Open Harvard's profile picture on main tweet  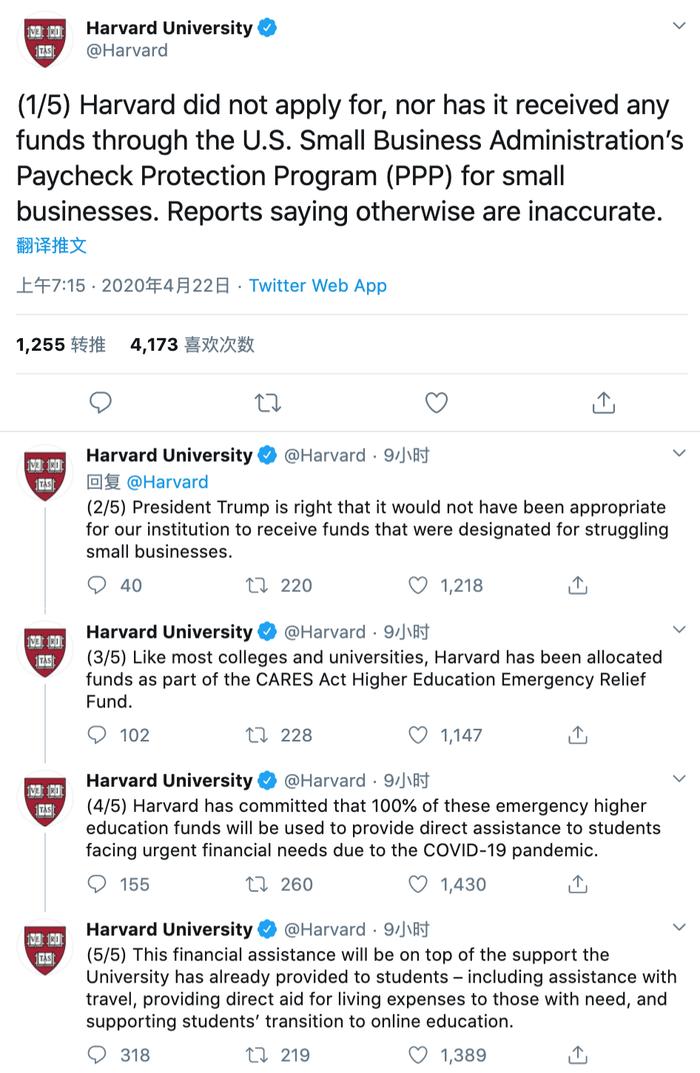[x=44, y=42]
